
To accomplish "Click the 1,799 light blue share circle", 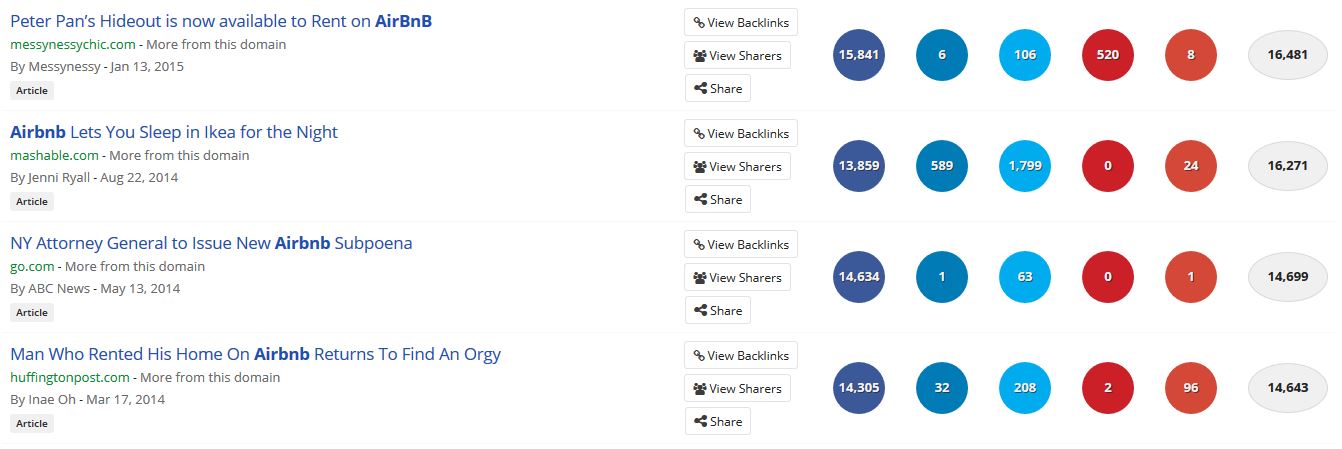I will [1025, 166].
